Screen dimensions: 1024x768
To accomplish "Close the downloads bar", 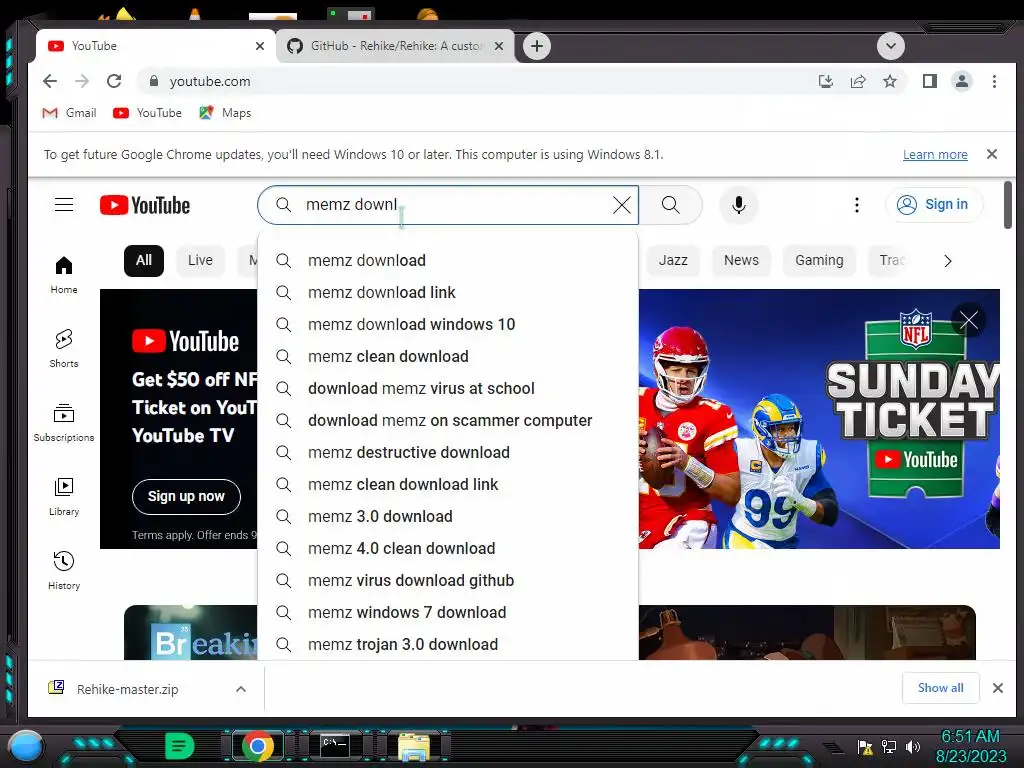I will pyautogui.click(x=997, y=688).
